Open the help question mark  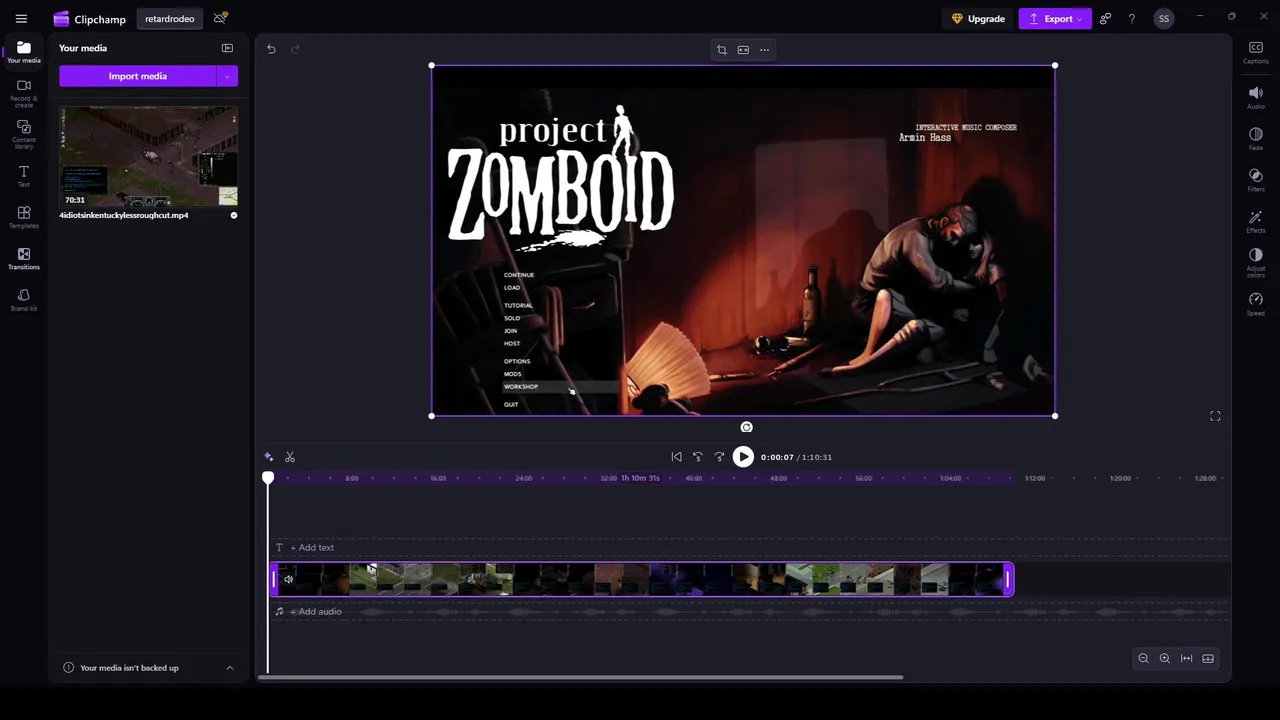coord(1132,19)
